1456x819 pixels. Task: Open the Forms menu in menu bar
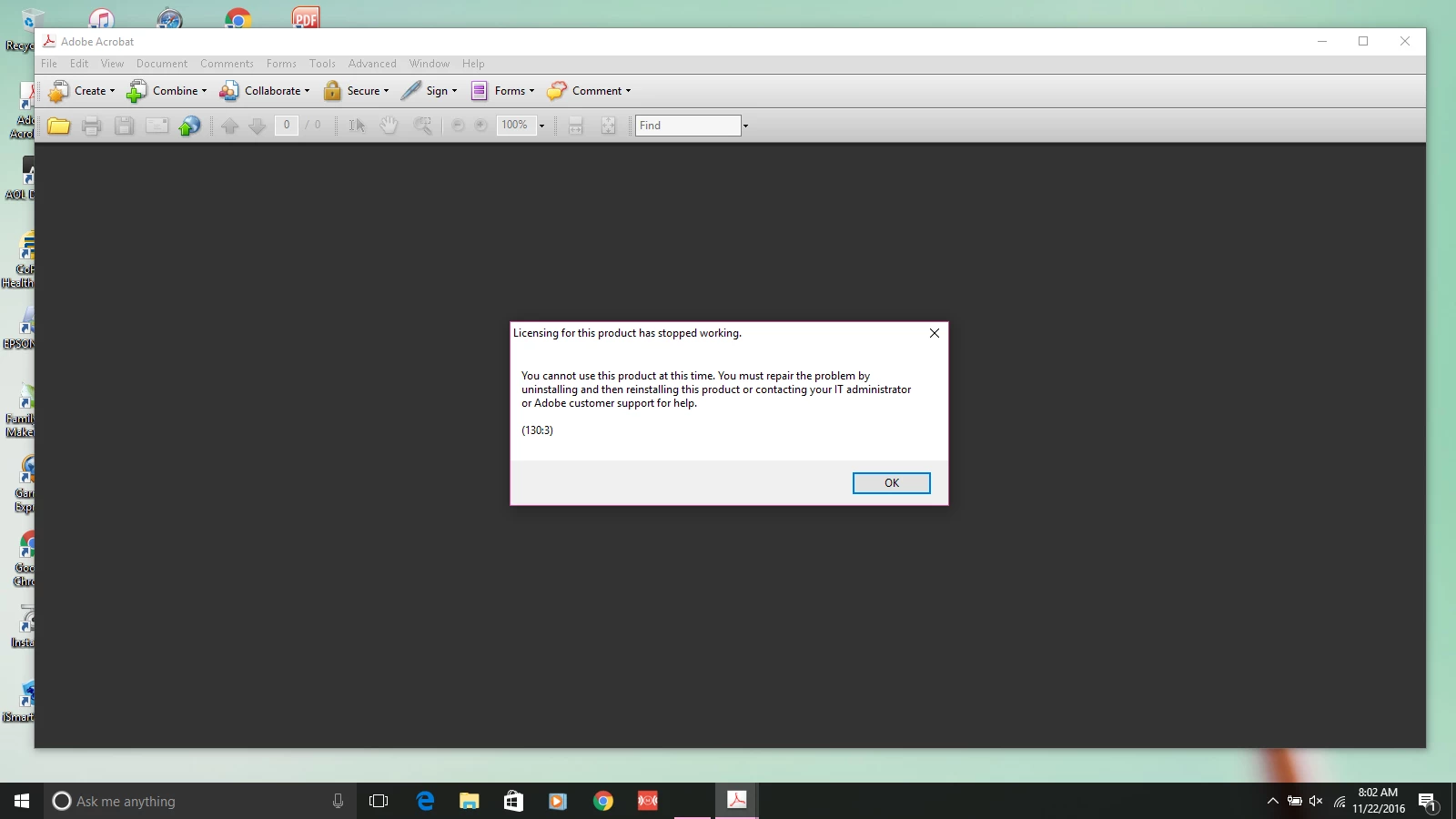(281, 64)
